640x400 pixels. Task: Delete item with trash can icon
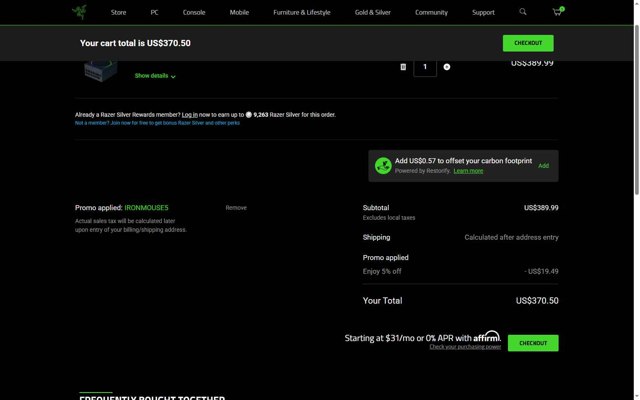click(x=403, y=67)
